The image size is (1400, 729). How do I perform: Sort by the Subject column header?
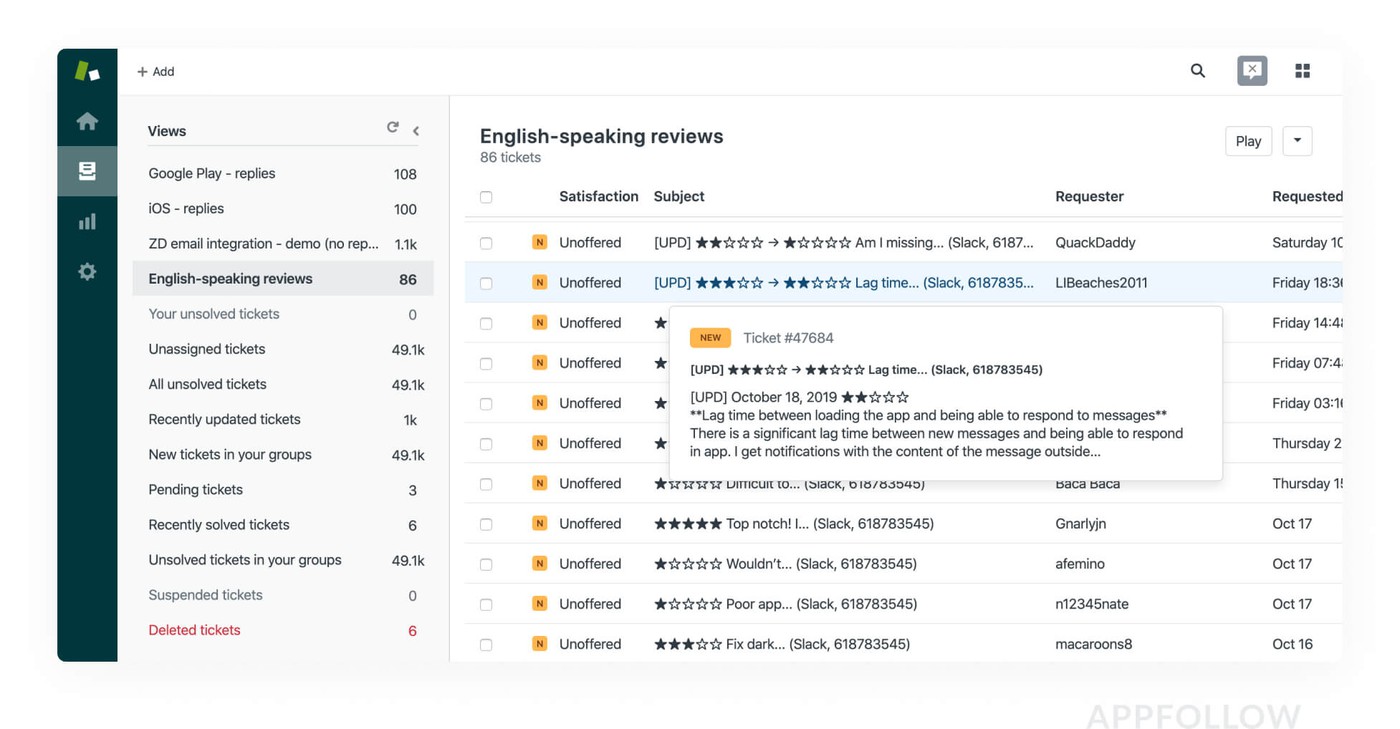pyautogui.click(x=679, y=196)
